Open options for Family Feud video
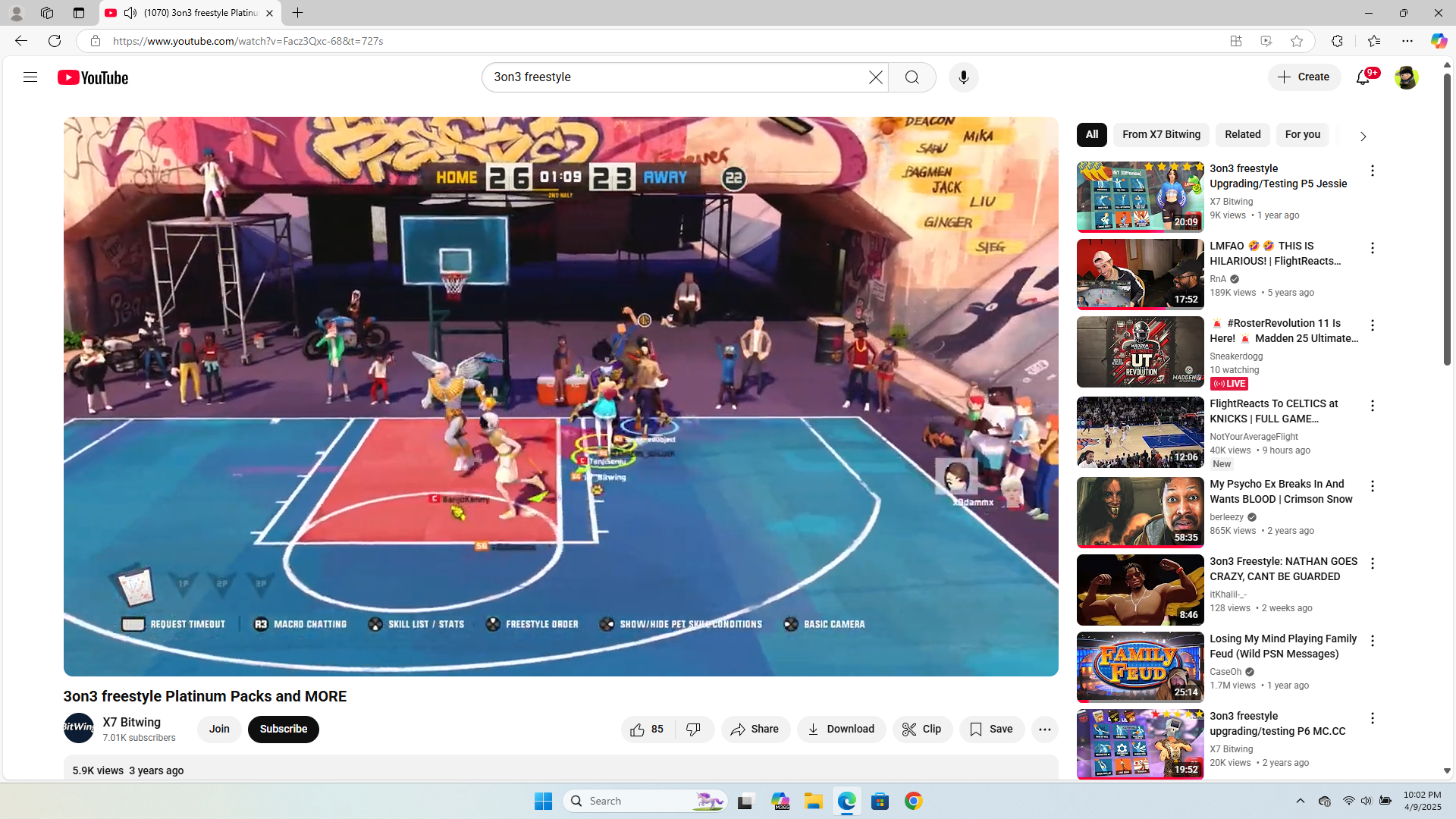 point(1372,641)
